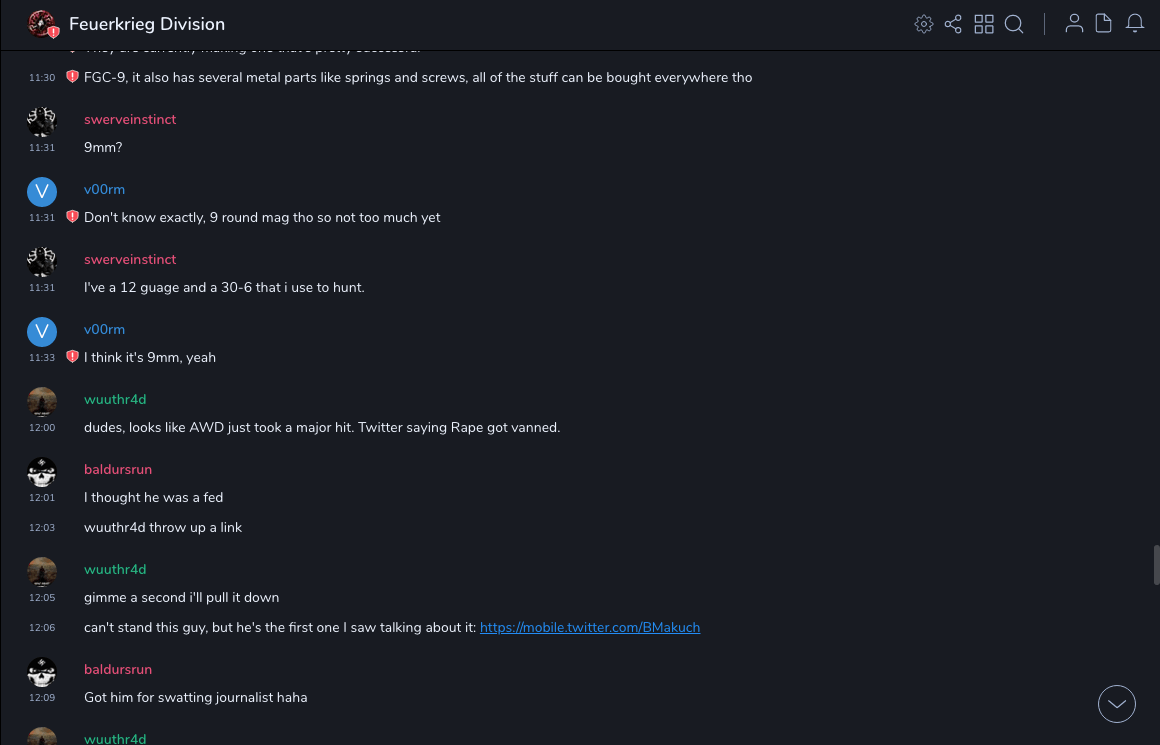Image resolution: width=1160 pixels, height=745 pixels.
Task: Click v00rm's blue V avatar
Action: coord(42,192)
